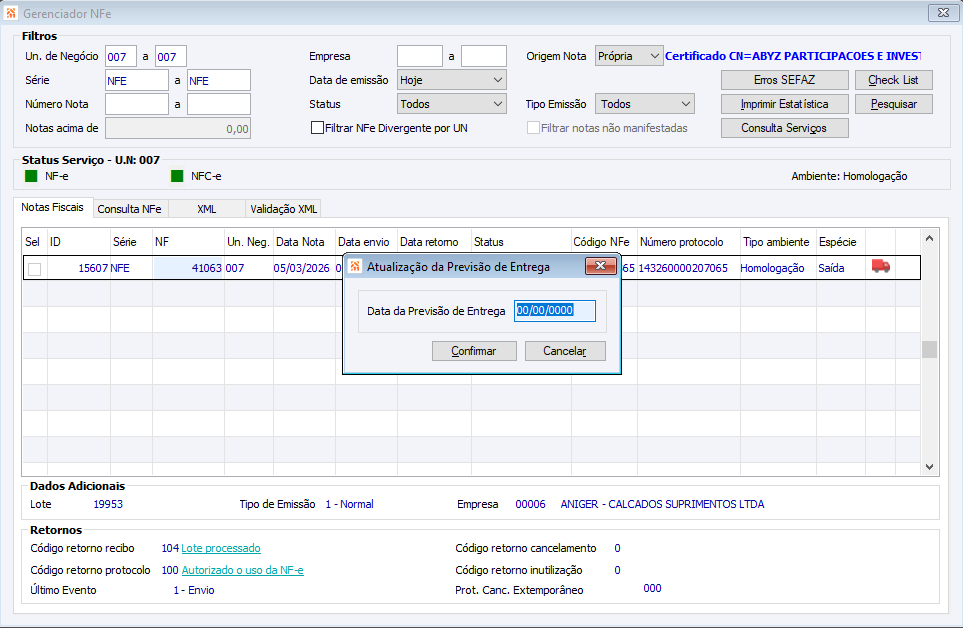This screenshot has height=628, width=963.
Task: Click the Número protocolo column header
Action: (x=688, y=242)
